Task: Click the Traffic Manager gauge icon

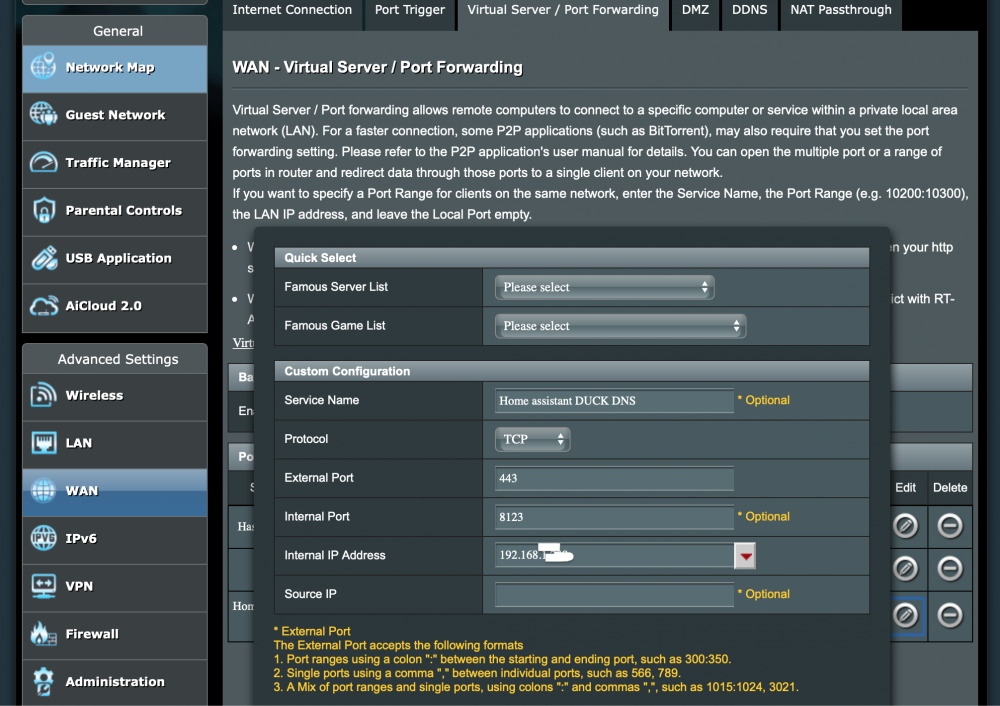Action: [44, 162]
